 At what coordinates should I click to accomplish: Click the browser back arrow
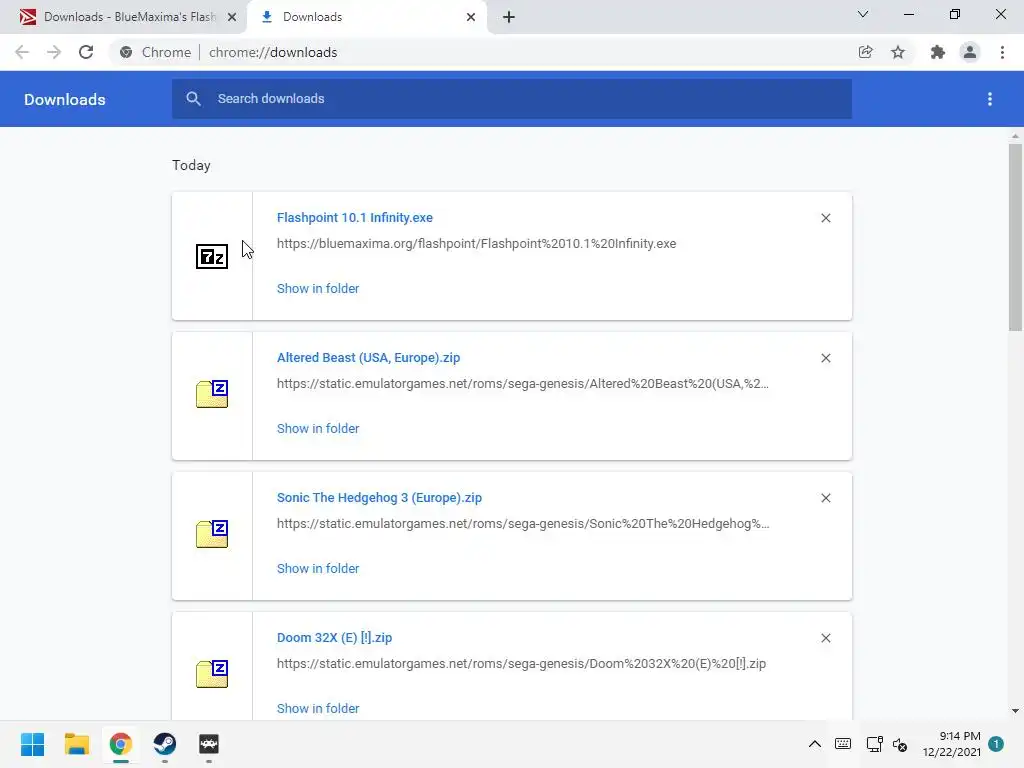click(x=22, y=52)
